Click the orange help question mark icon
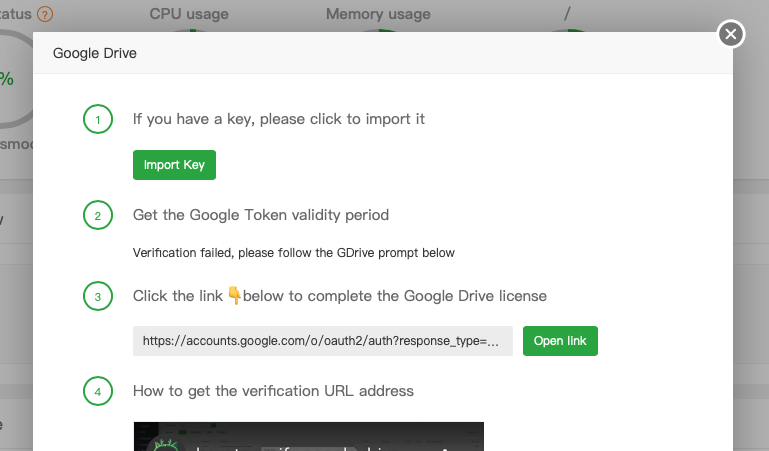Screen dimensions: 769x451 click(x=45, y=15)
